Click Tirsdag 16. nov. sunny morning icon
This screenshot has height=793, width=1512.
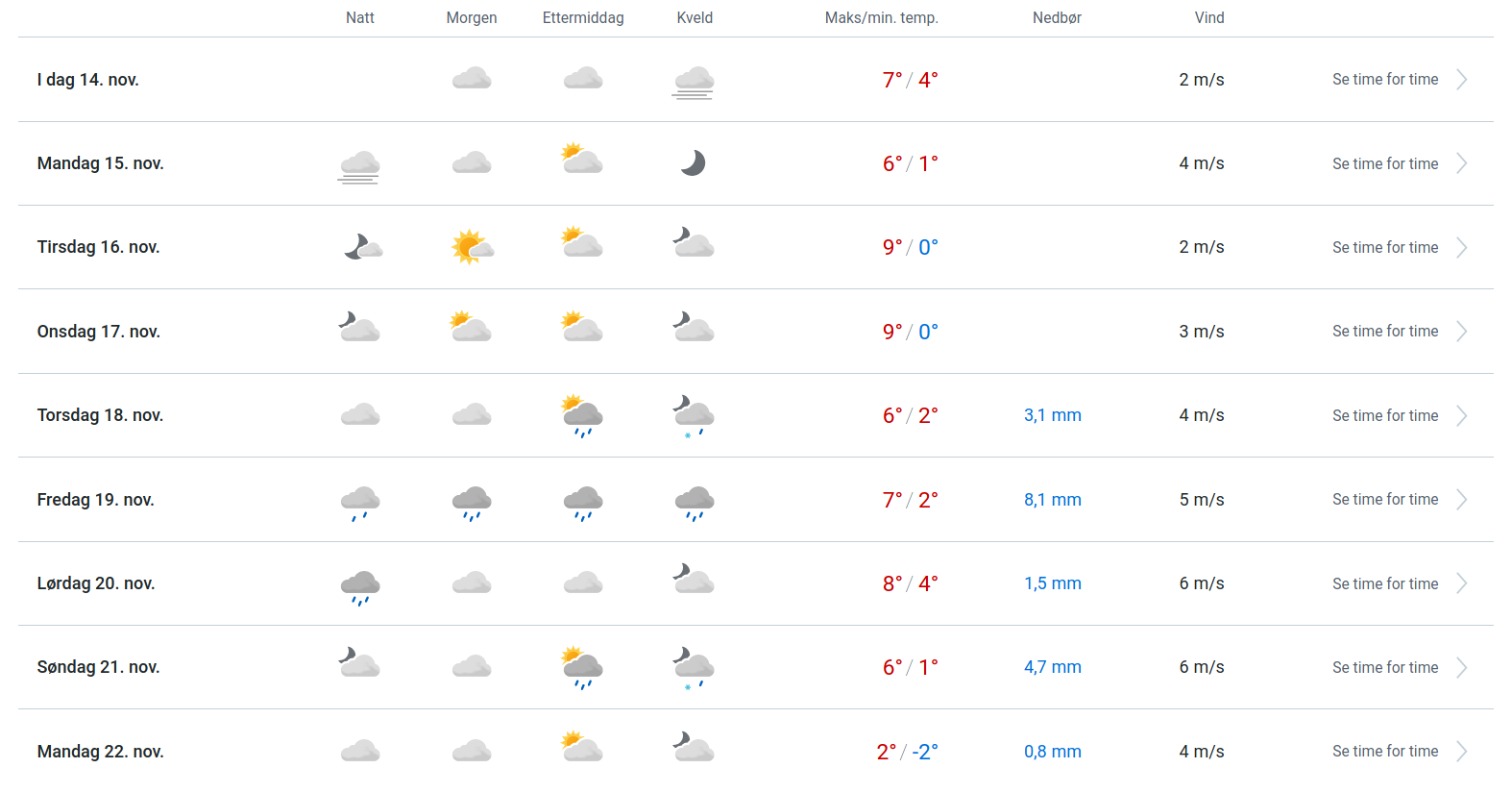pyautogui.click(x=472, y=247)
